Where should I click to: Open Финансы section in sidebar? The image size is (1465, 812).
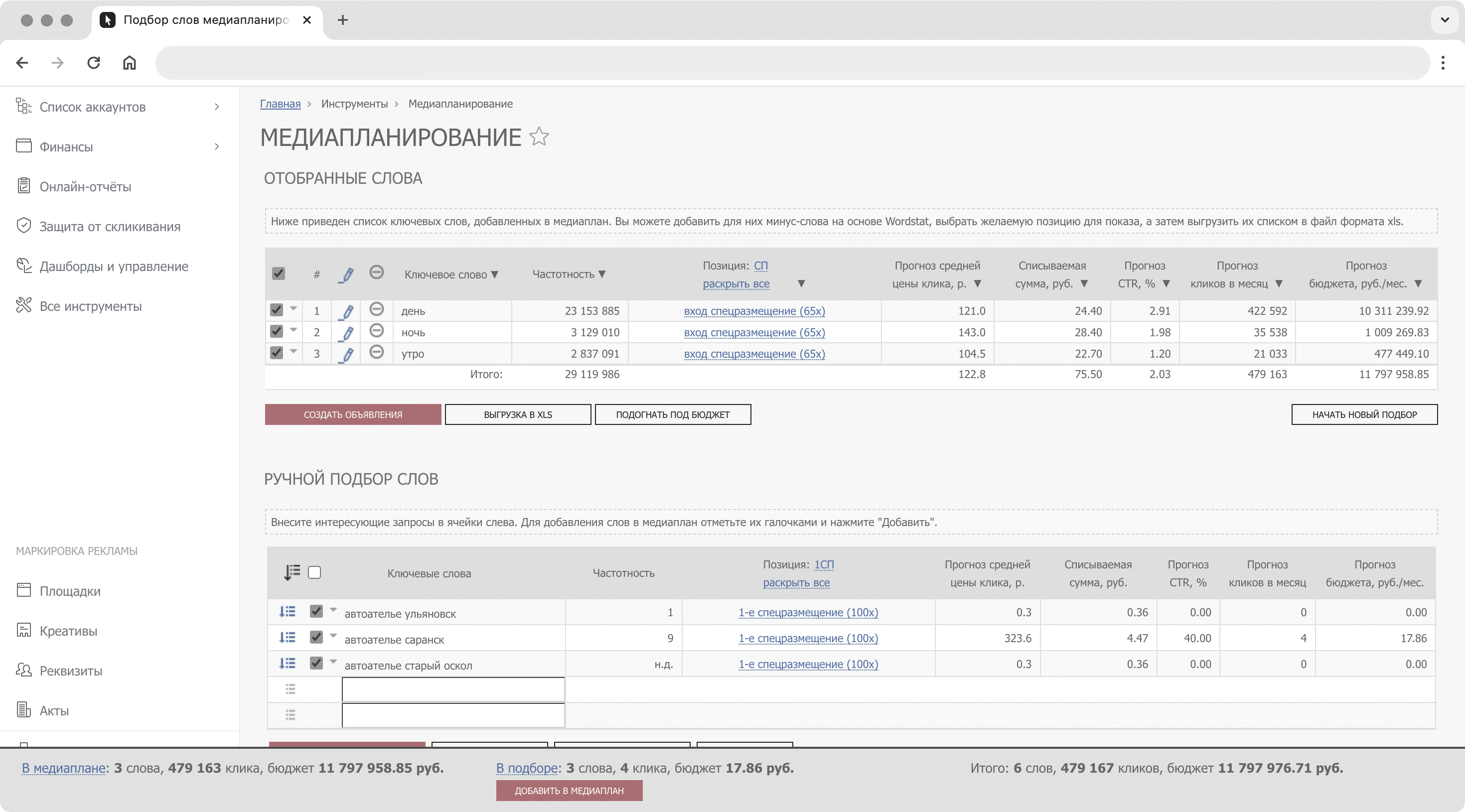coord(66,146)
